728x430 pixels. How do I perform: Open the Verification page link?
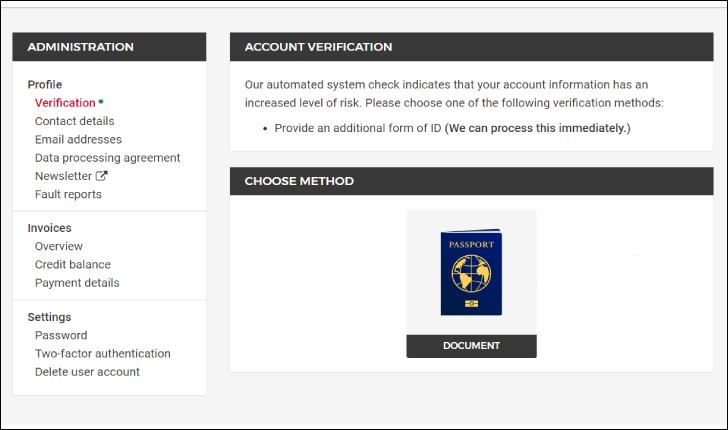[65, 103]
